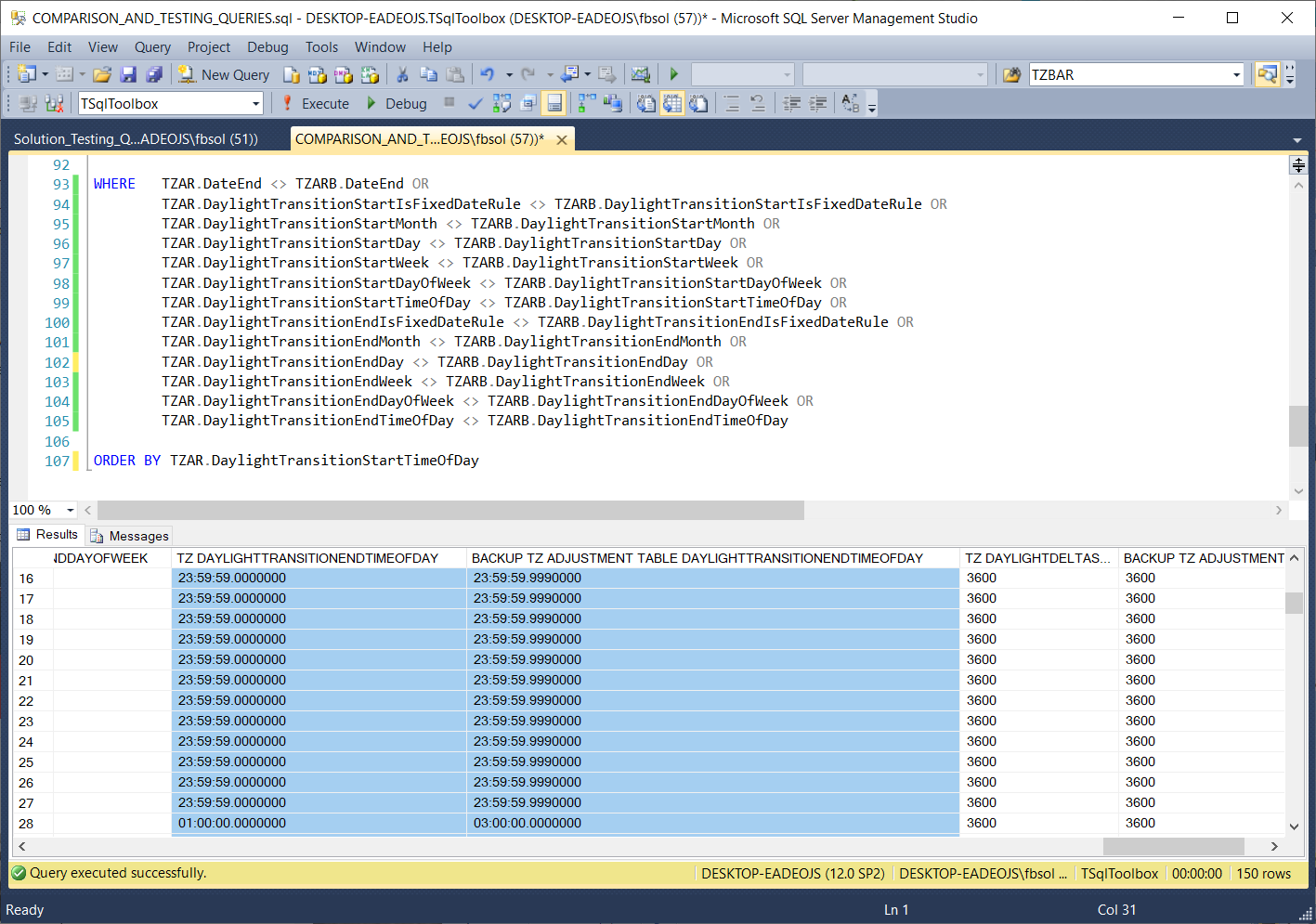Viewport: 1316px width, 924px height.
Task: Click the Cut scissors icon
Action: coord(402,75)
